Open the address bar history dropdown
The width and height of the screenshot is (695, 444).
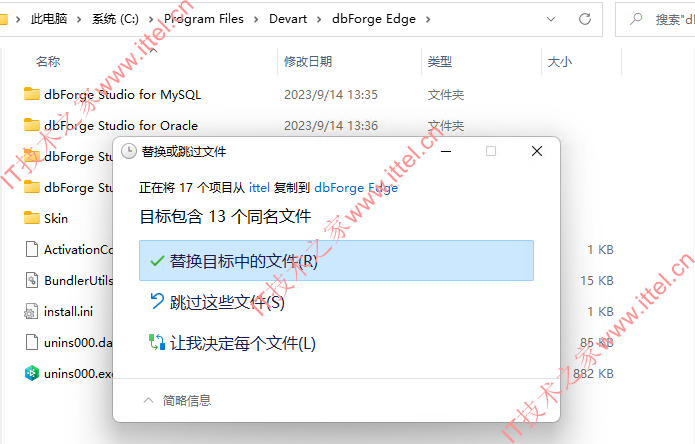pos(551,19)
